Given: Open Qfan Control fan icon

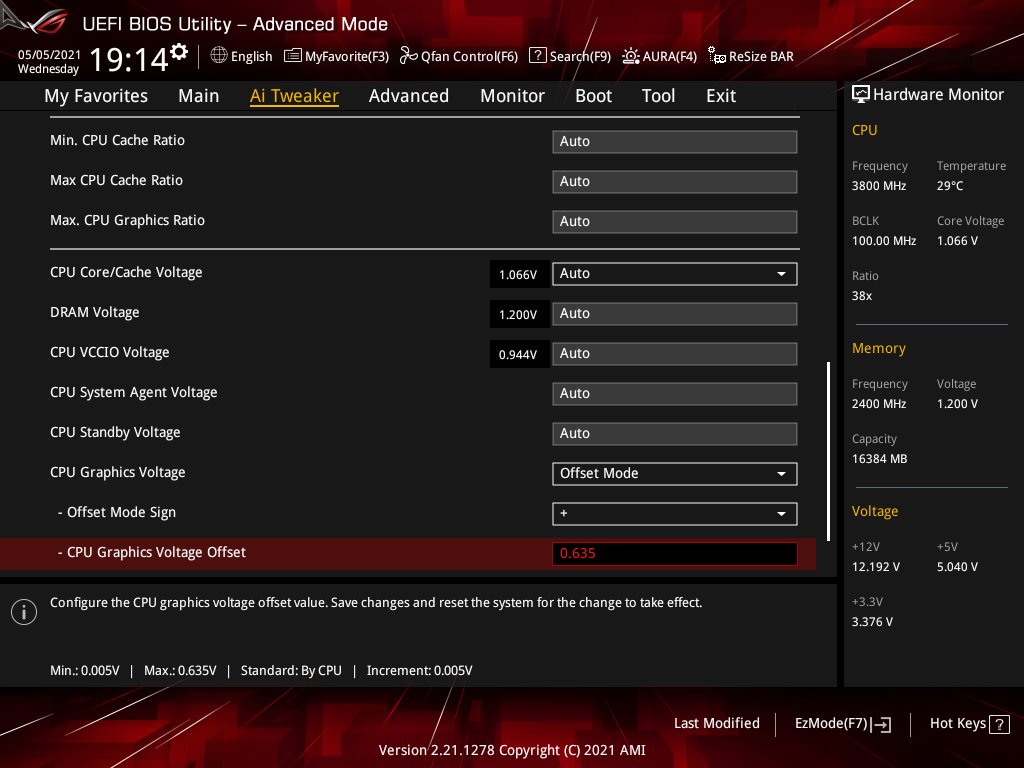Looking at the screenshot, I should [409, 56].
